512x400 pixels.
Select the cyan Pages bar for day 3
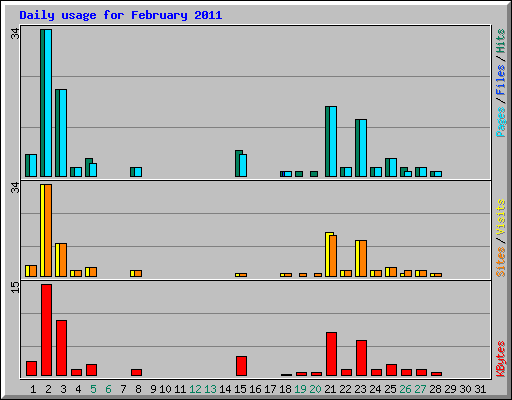click(63, 133)
